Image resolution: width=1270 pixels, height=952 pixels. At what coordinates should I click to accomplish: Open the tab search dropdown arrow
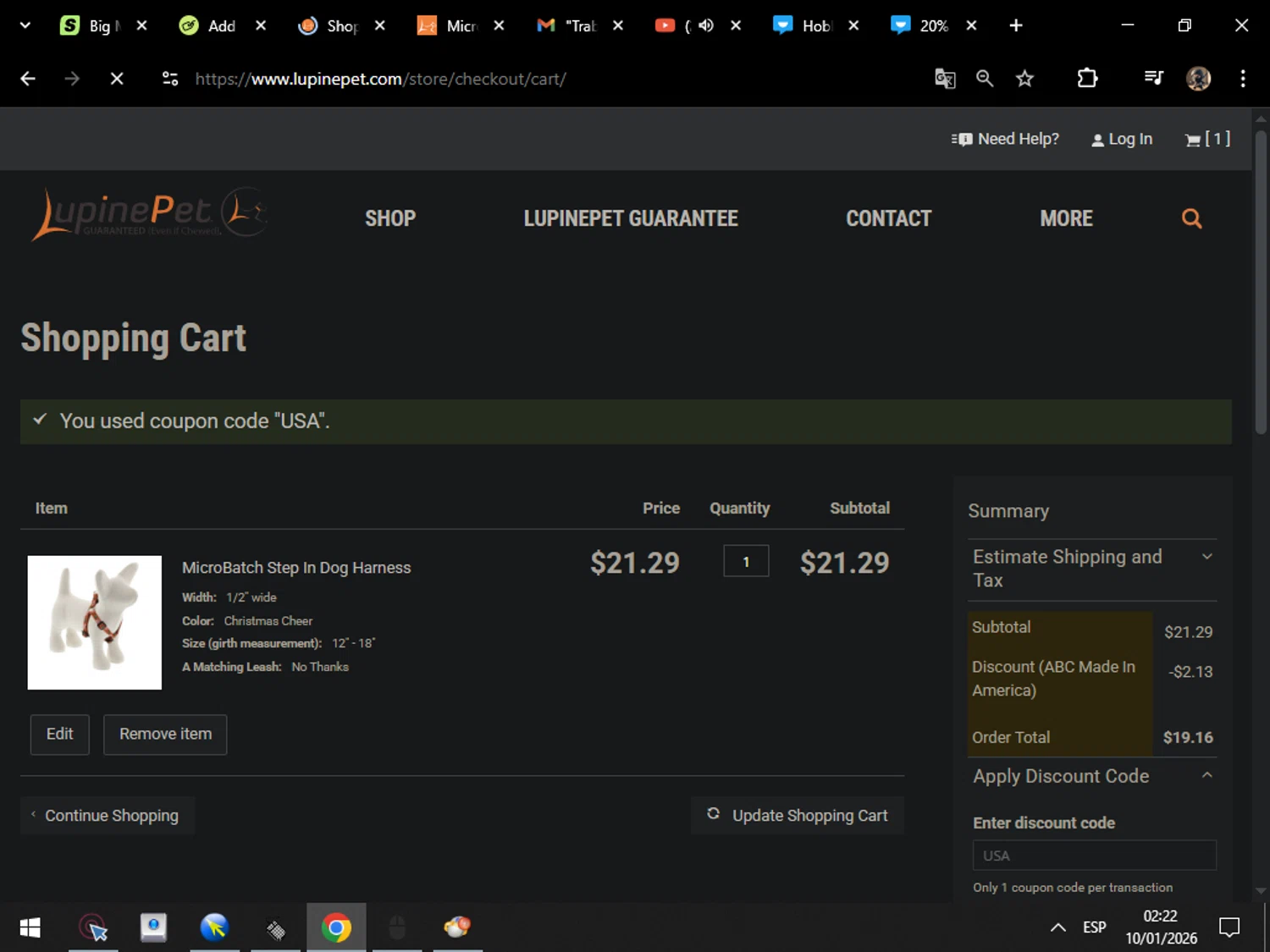point(25,25)
